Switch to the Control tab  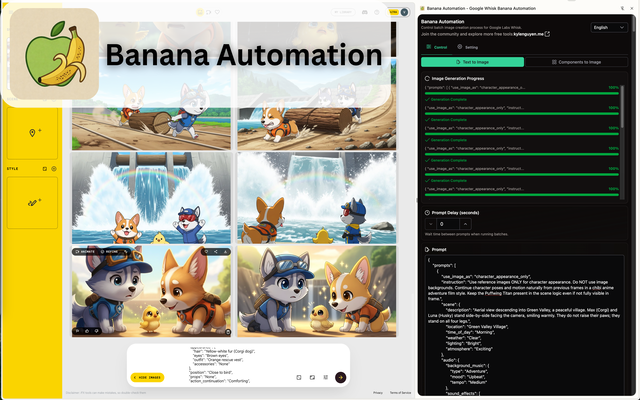(x=437, y=47)
